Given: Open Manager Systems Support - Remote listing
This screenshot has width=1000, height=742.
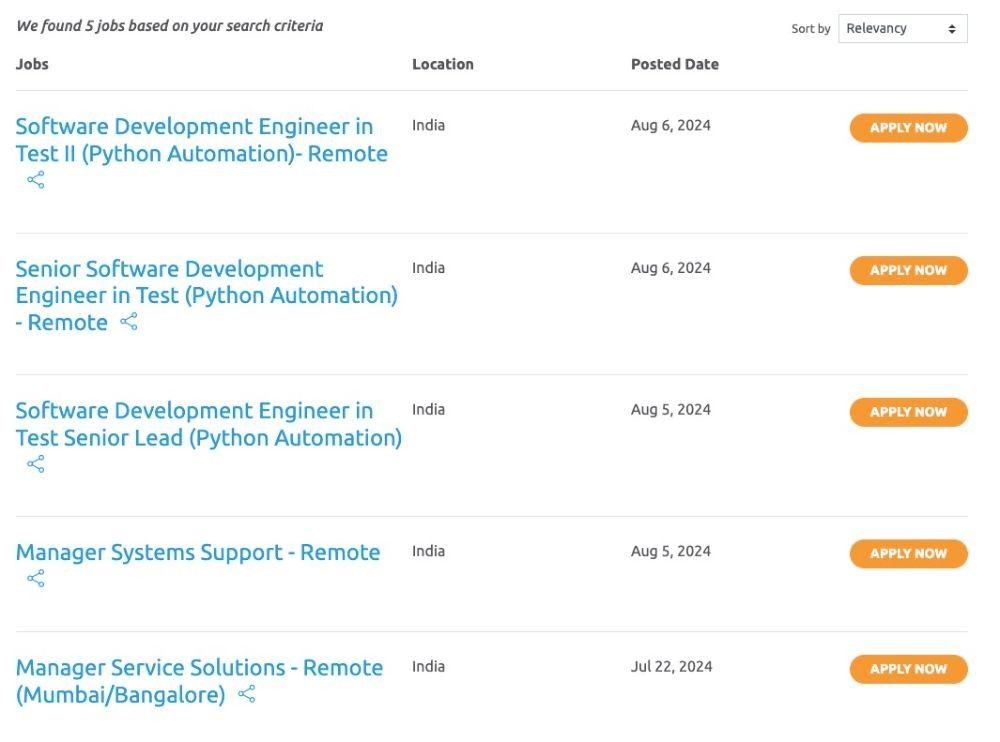Looking at the screenshot, I should (x=198, y=553).
